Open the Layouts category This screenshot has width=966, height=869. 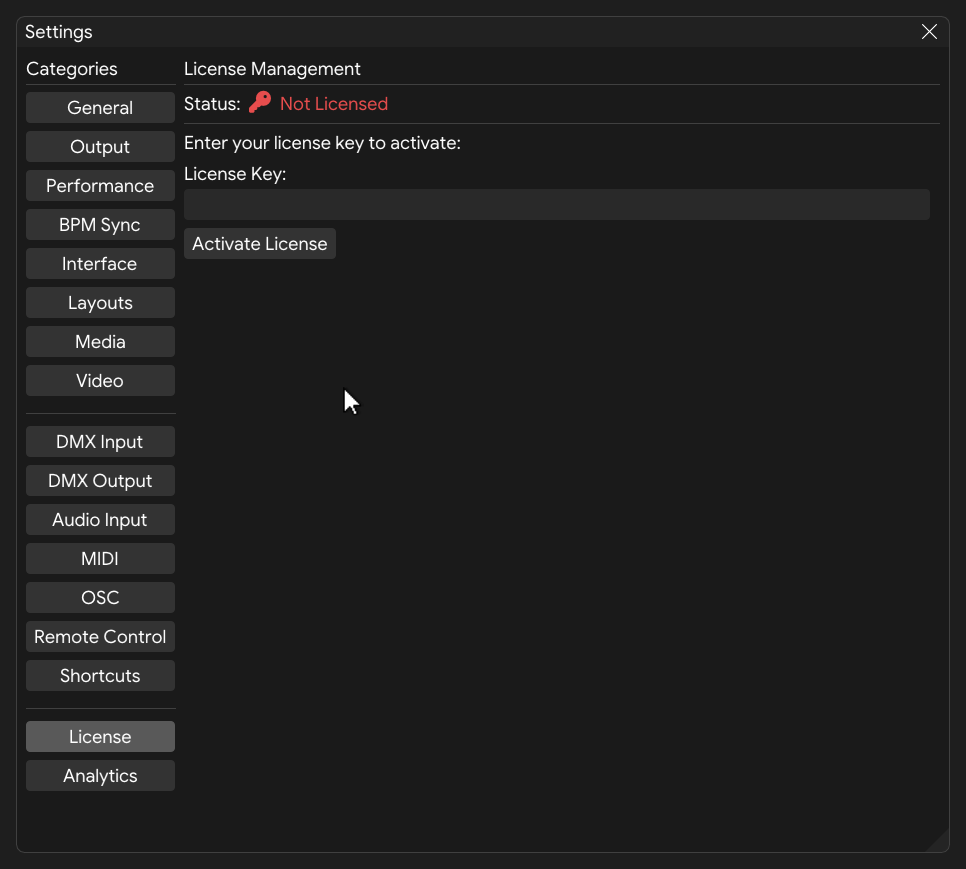tap(100, 302)
